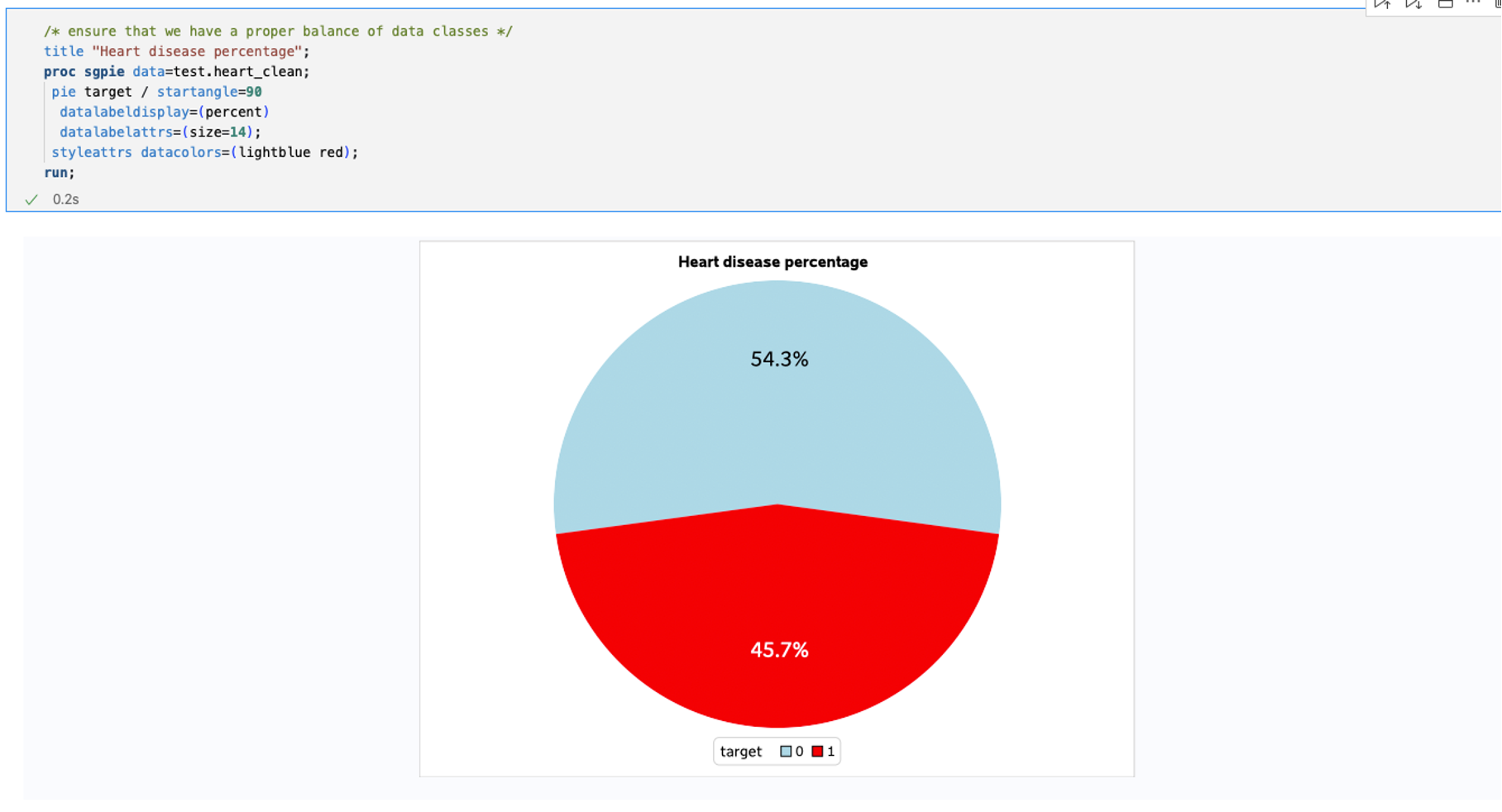Open the cell's More Actions ellipsis
The image size is (1502, 812).
click(1473, 3)
